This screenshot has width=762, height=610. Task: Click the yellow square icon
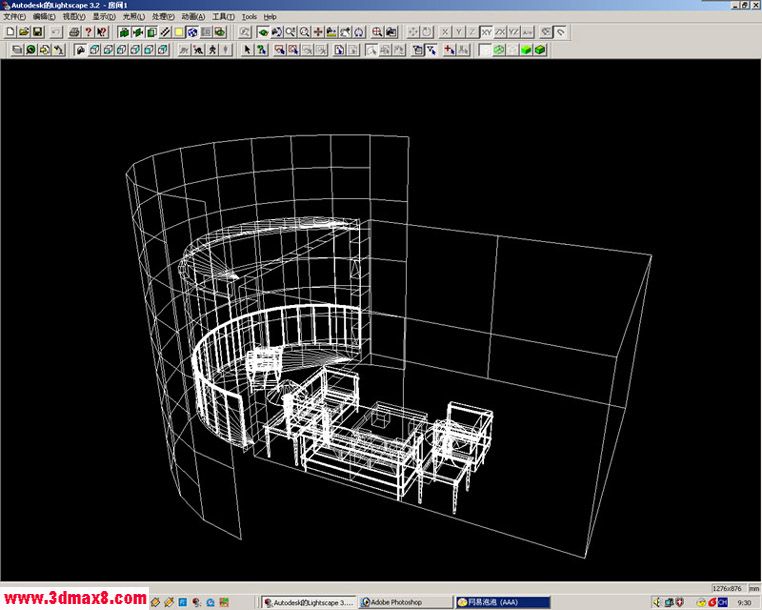click(x=179, y=32)
